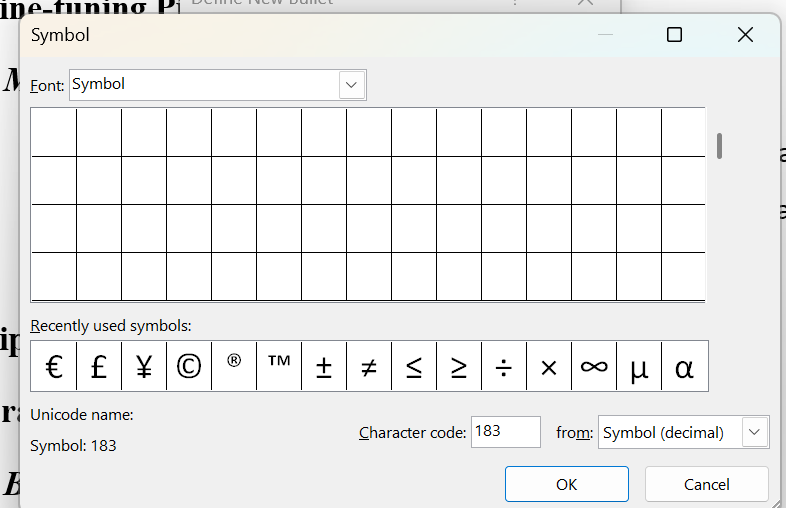Confirm with the OK button
The width and height of the screenshot is (786, 508).
click(566, 484)
